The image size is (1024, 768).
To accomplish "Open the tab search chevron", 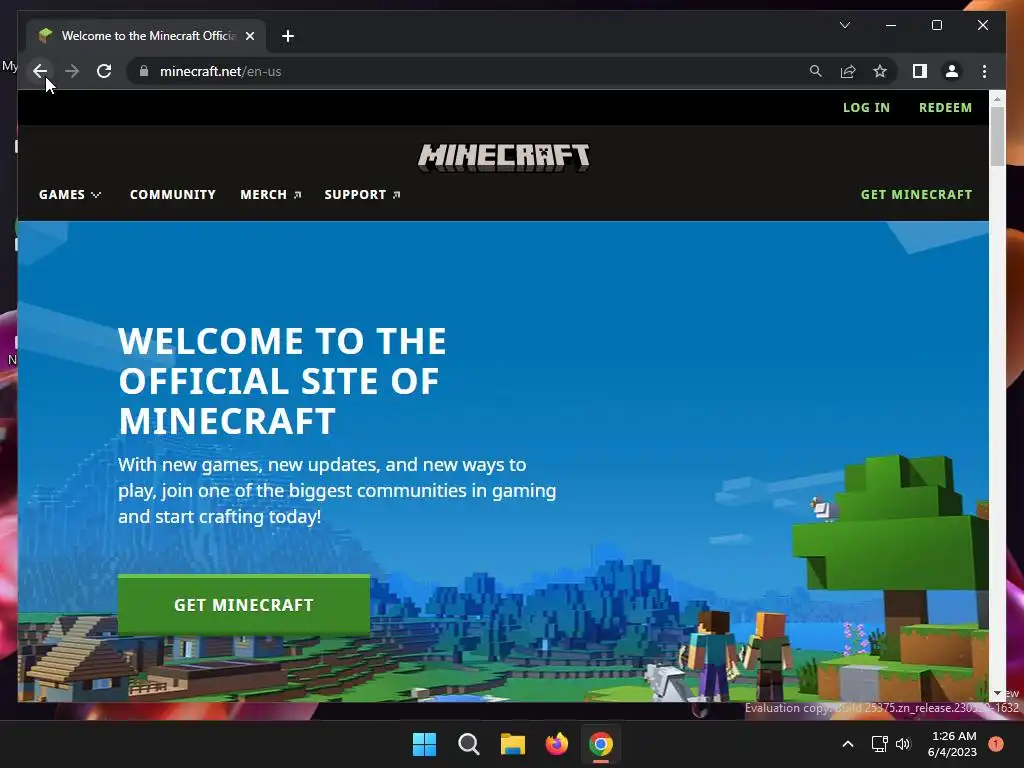I will click(x=844, y=25).
